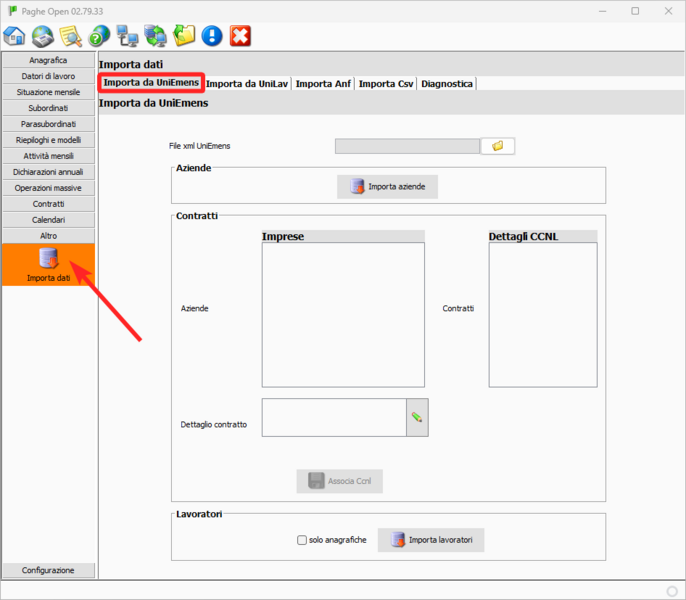Switch to Importa da UniLav tab
This screenshot has height=600, width=686.
tap(247, 84)
